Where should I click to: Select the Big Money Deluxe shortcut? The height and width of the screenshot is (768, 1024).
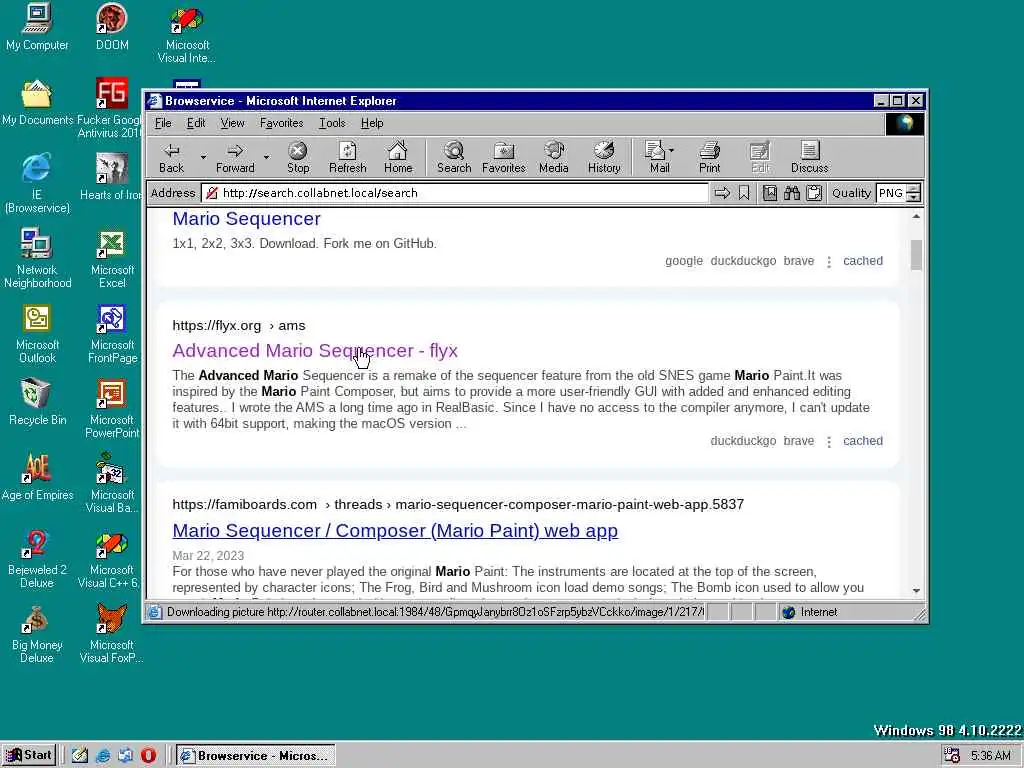pos(37,635)
